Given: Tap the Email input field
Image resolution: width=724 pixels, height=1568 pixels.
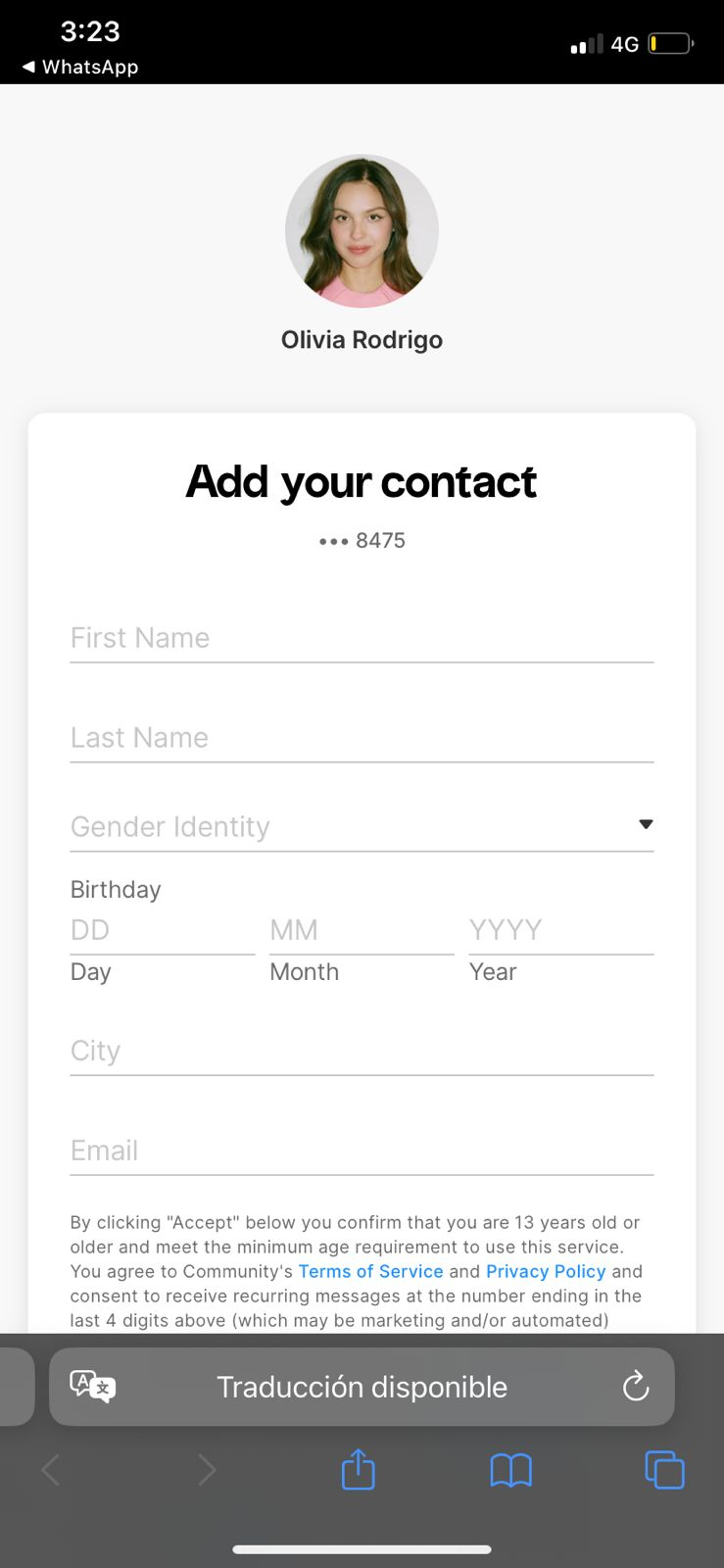Looking at the screenshot, I should [362, 1151].
